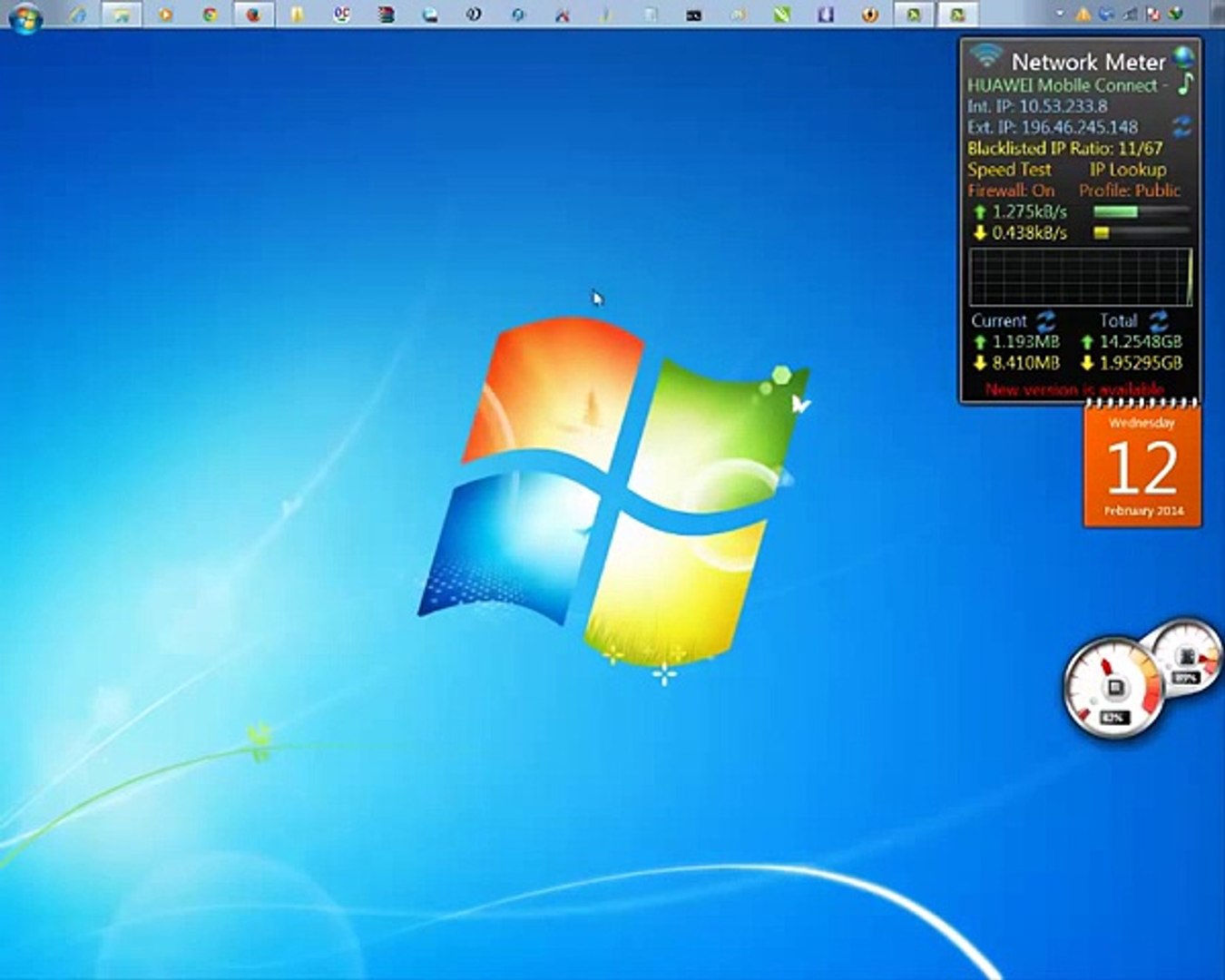
Task: Click the green music note icon
Action: tap(1185, 83)
